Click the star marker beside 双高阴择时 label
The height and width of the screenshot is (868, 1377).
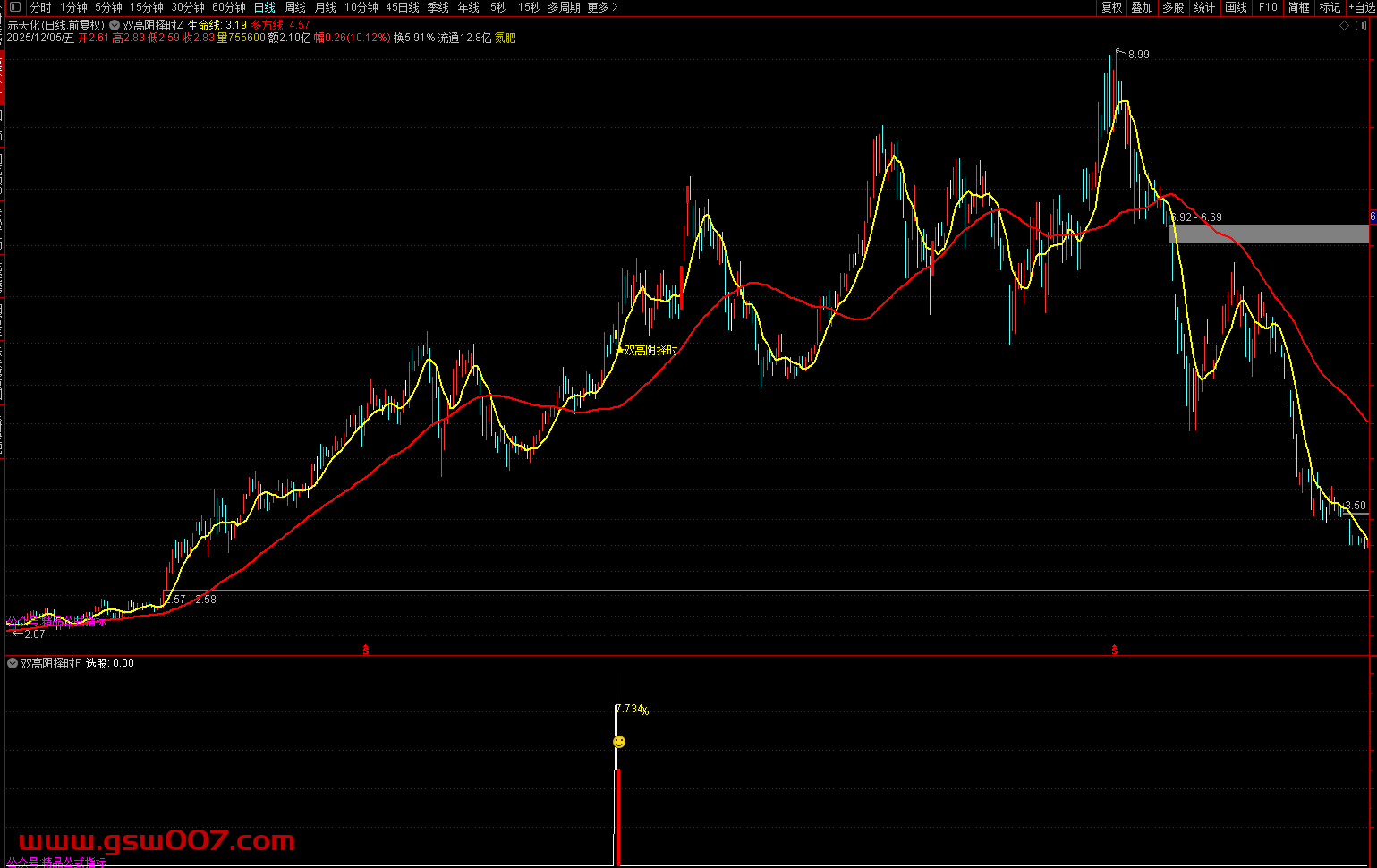pyautogui.click(x=619, y=350)
